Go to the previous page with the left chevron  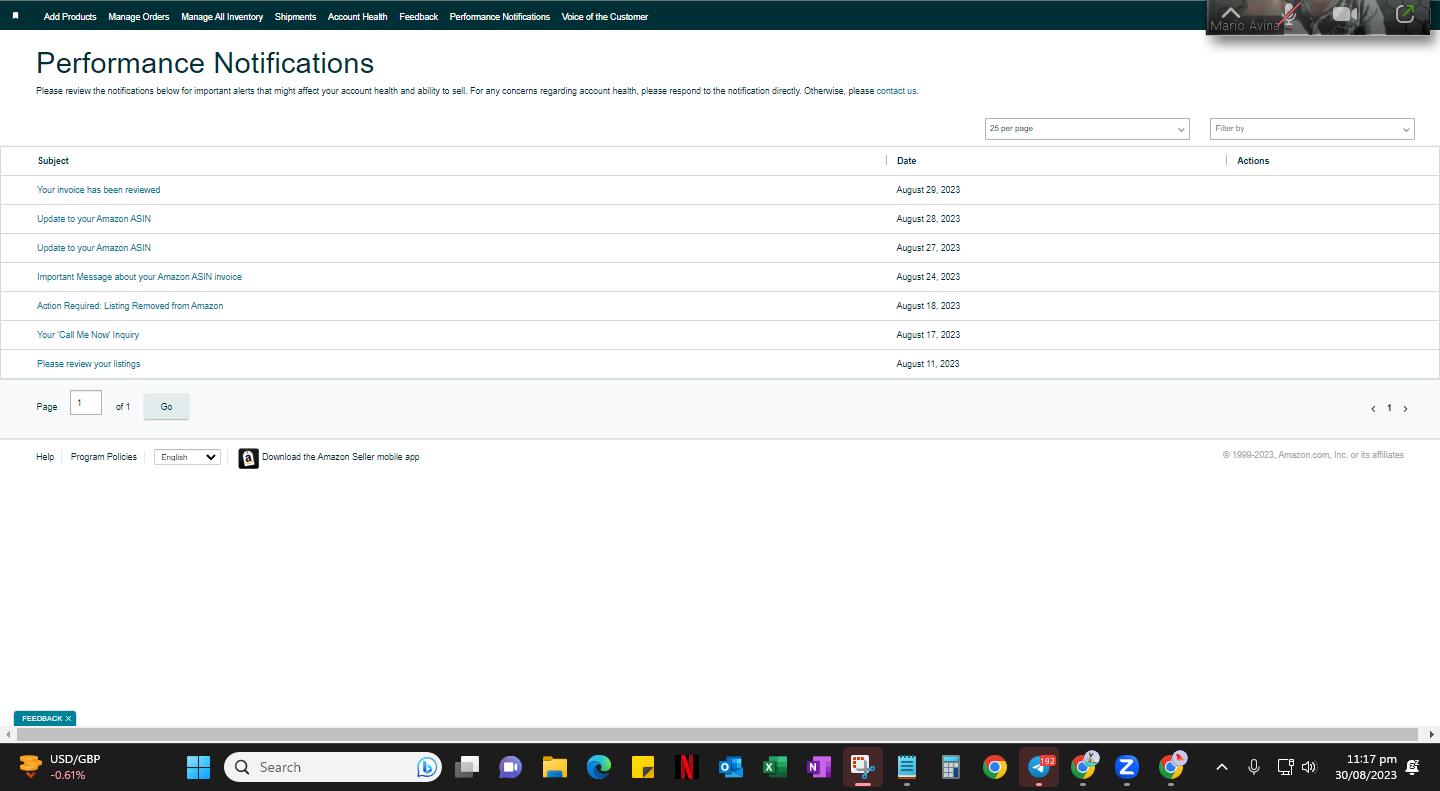coord(1373,409)
